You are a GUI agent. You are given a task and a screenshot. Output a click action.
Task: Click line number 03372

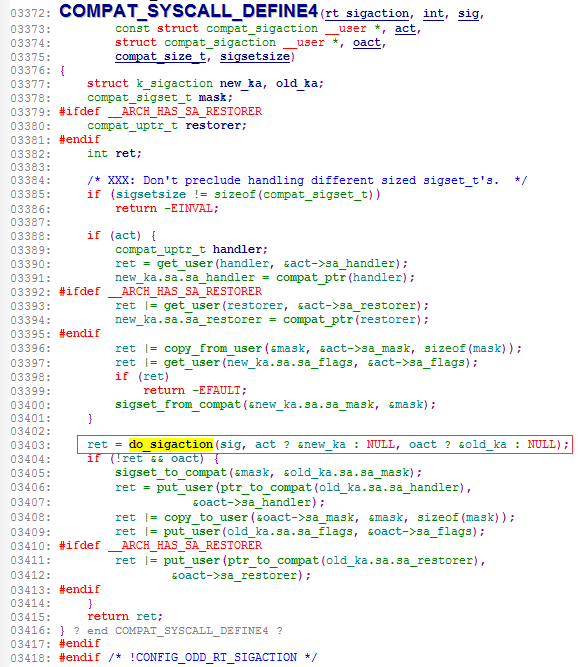30,14
